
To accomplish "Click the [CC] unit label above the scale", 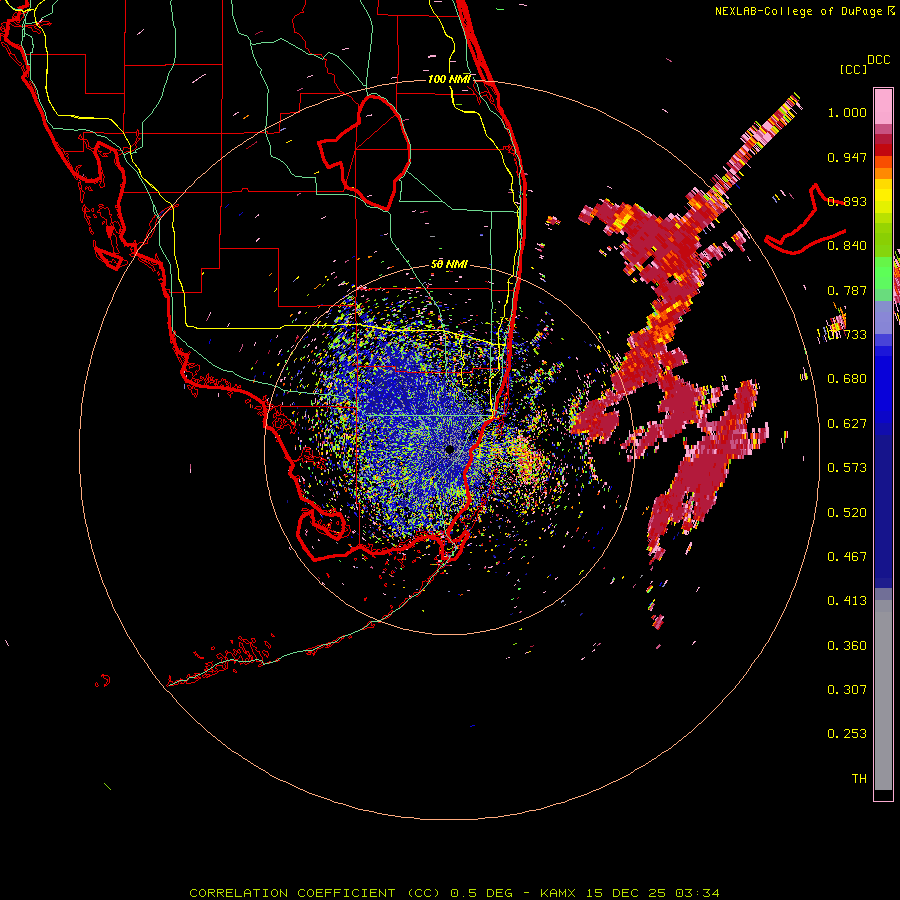I will click(x=853, y=69).
